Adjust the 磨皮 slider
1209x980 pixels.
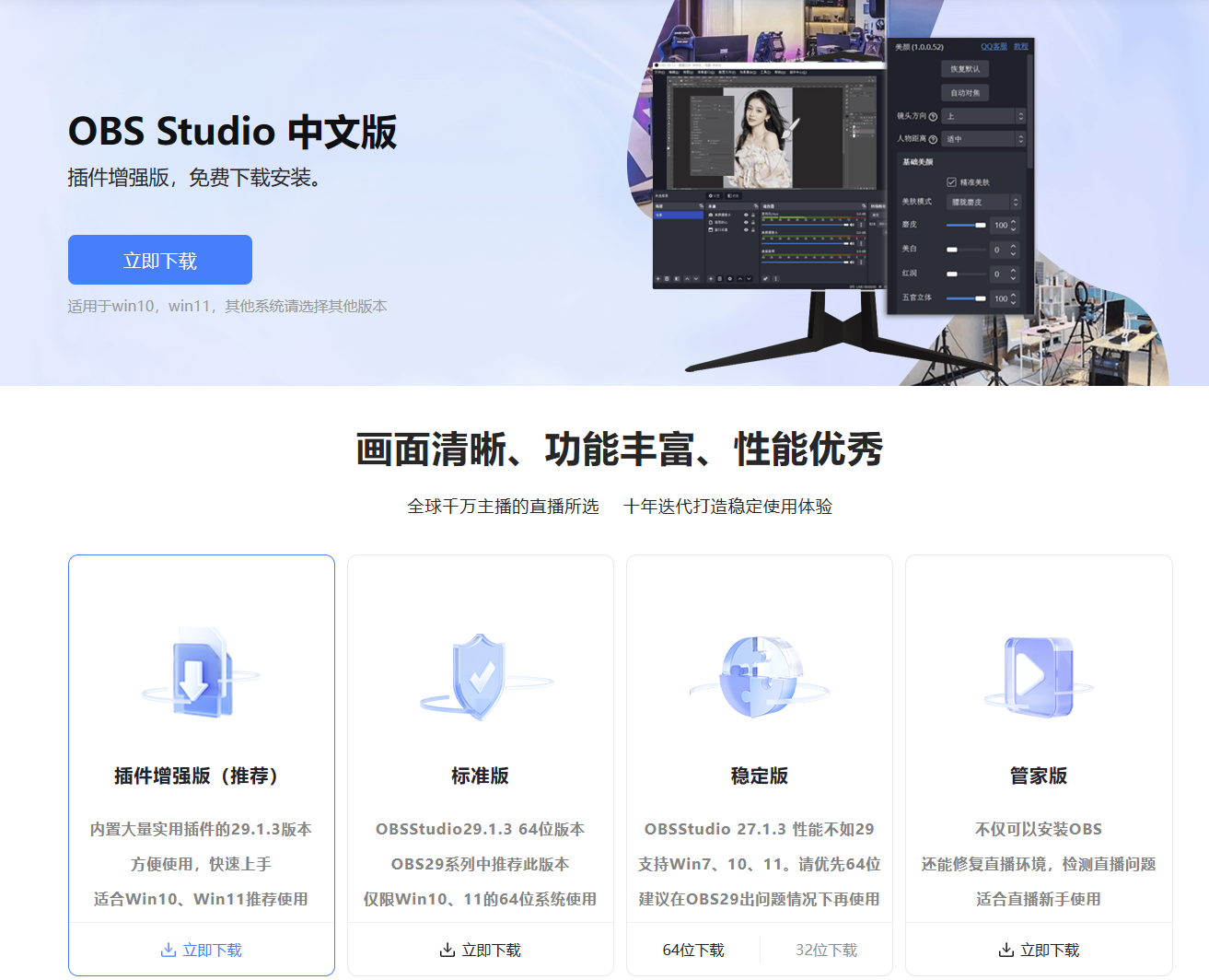(x=967, y=225)
